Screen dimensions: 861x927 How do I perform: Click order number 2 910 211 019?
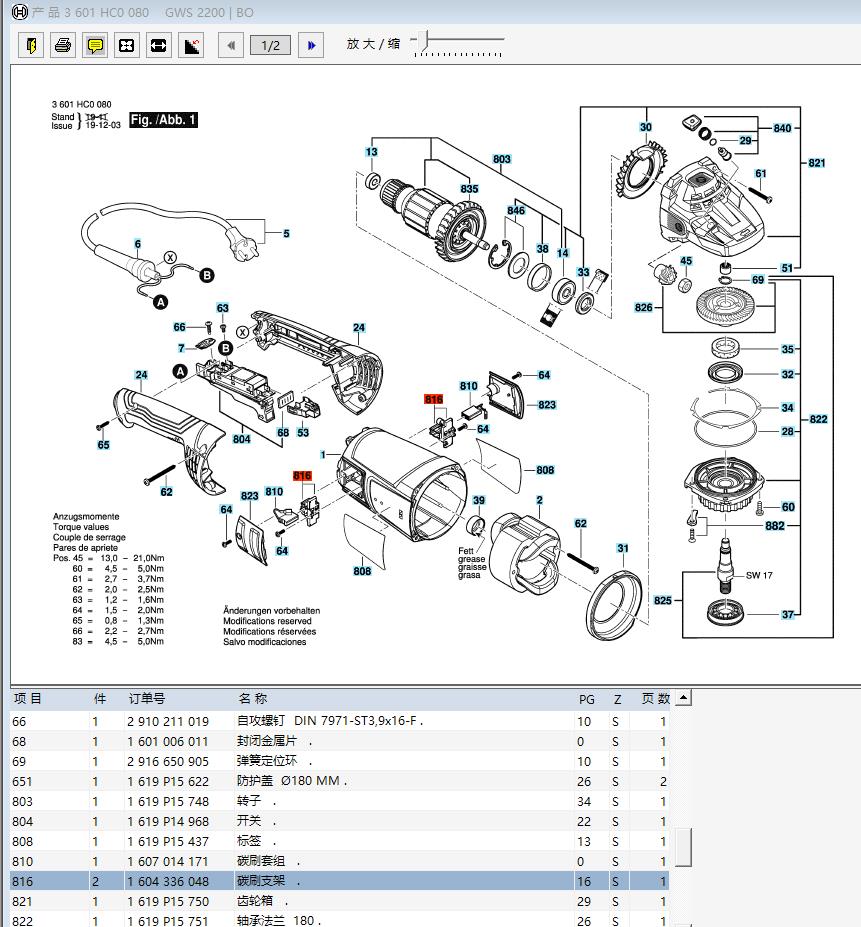168,721
